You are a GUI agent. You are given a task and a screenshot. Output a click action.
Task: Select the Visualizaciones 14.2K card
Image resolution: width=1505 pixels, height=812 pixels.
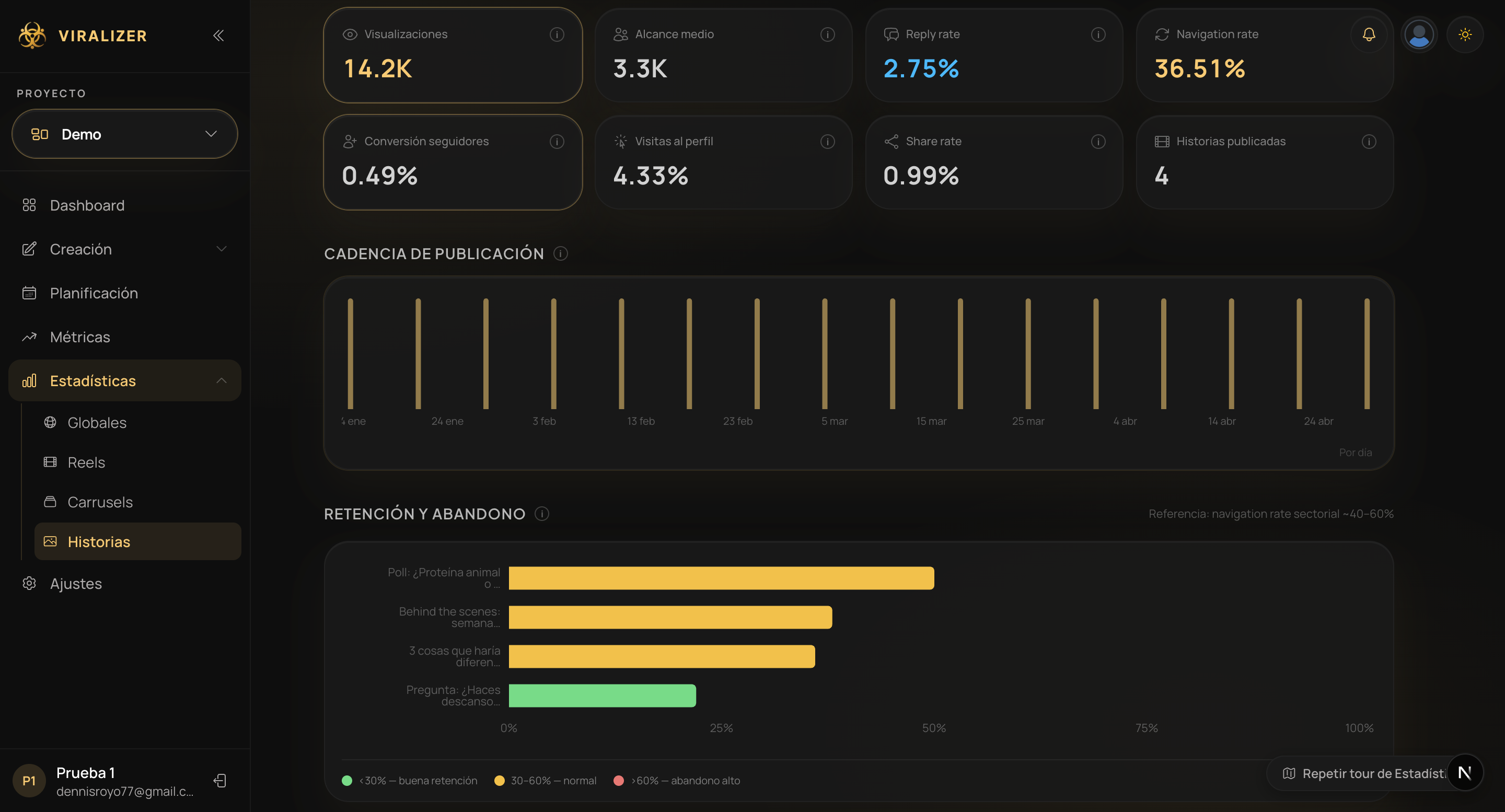[453, 55]
